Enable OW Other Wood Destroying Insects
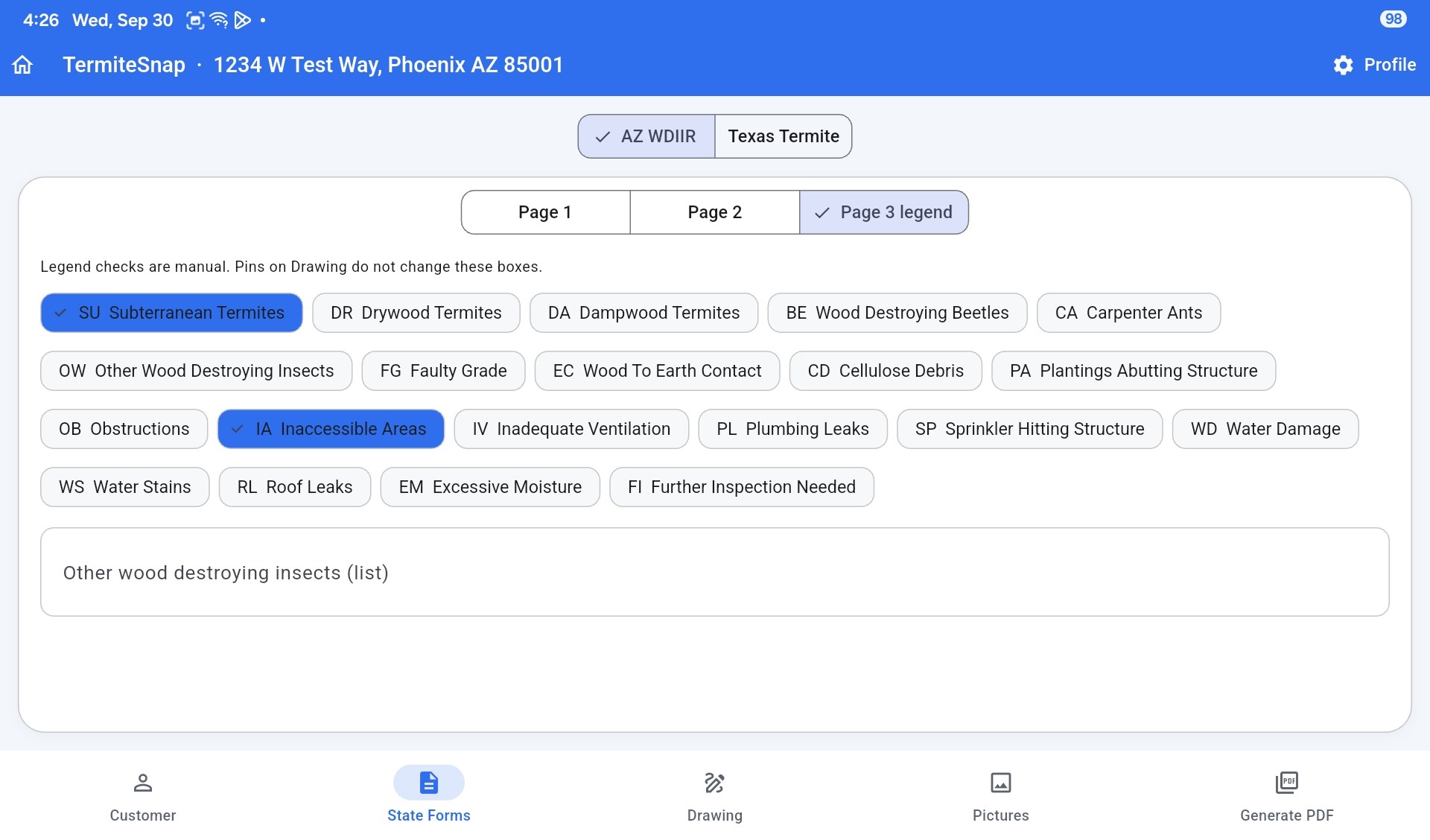 197,371
